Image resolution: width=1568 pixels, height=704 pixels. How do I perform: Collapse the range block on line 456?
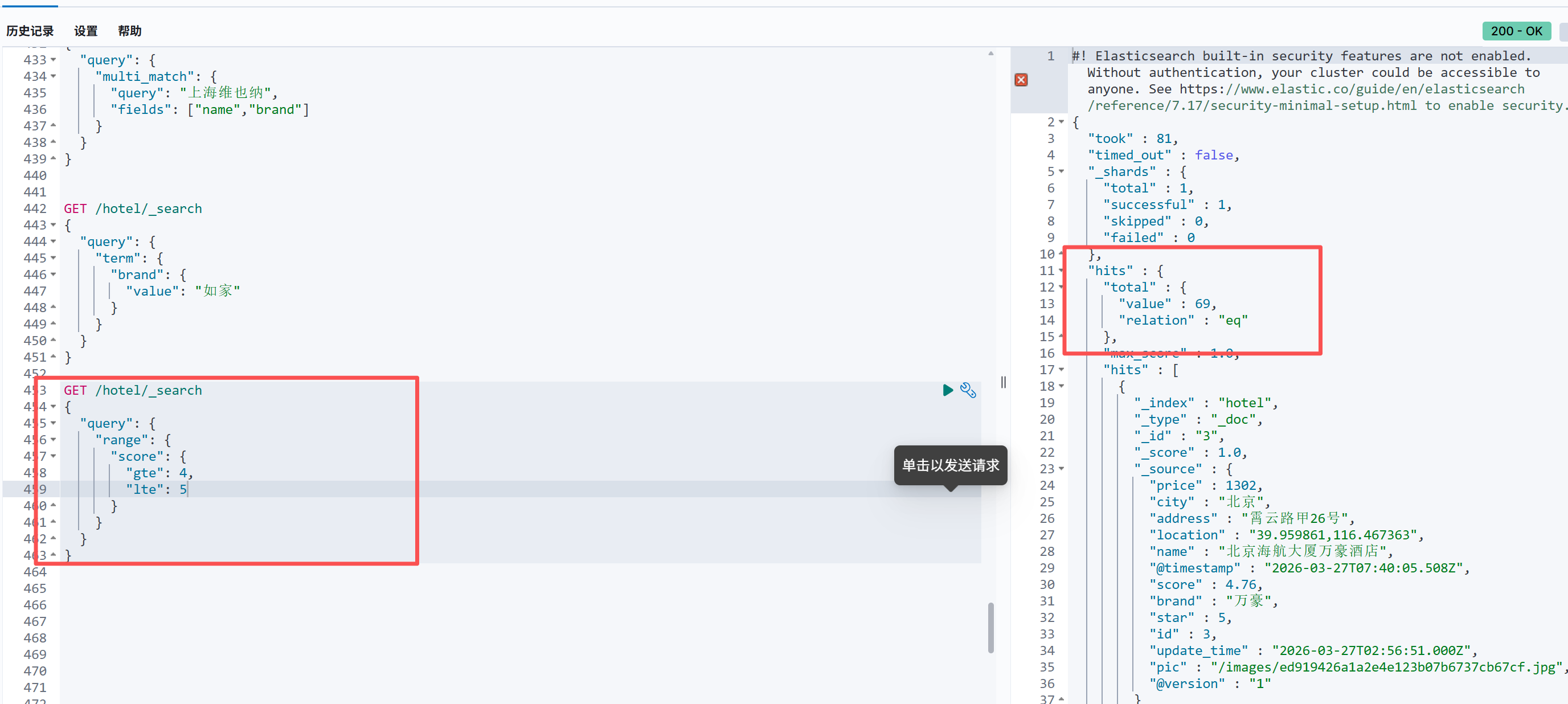54,439
